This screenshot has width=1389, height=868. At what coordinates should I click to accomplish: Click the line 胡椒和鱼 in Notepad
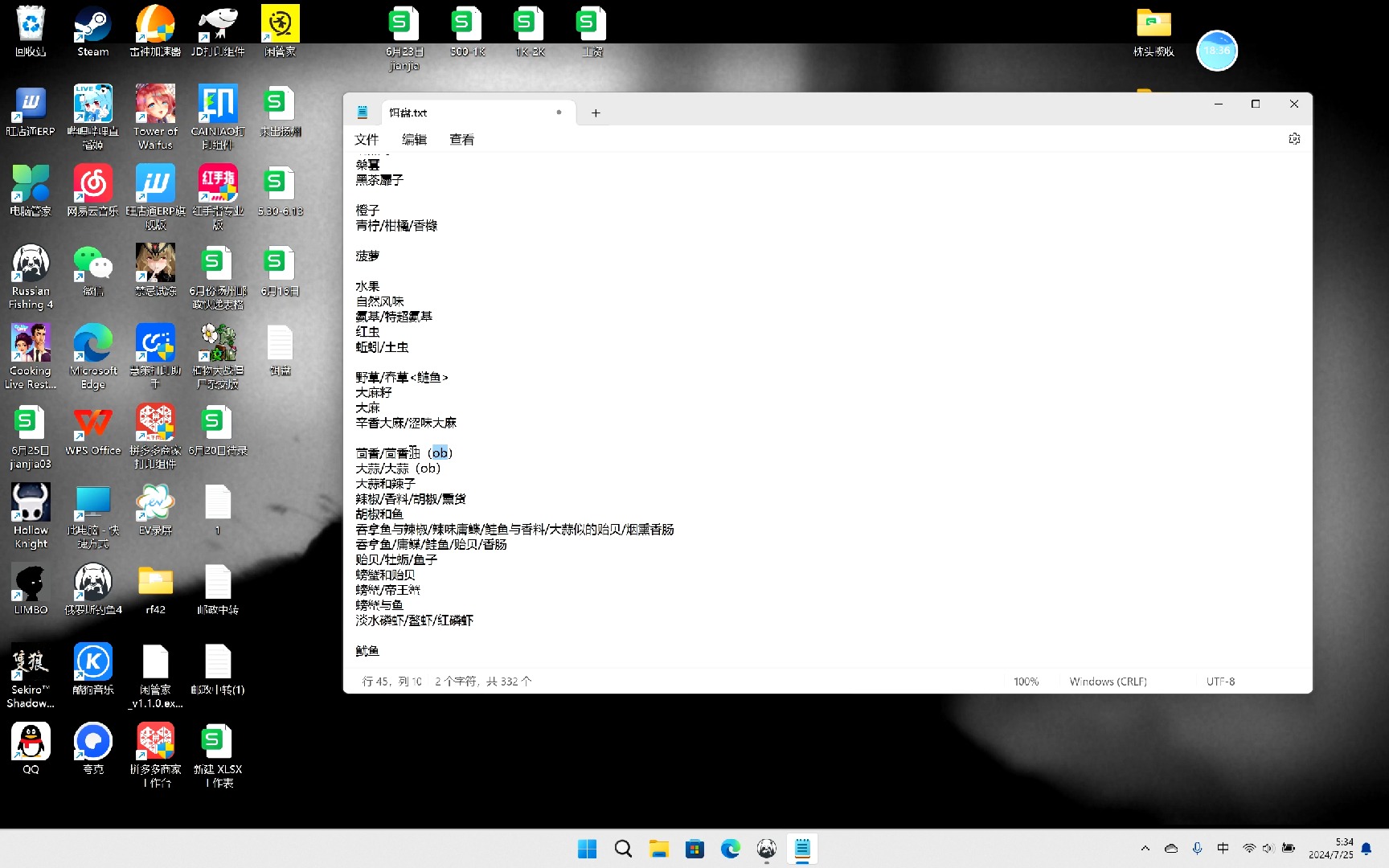tap(379, 514)
